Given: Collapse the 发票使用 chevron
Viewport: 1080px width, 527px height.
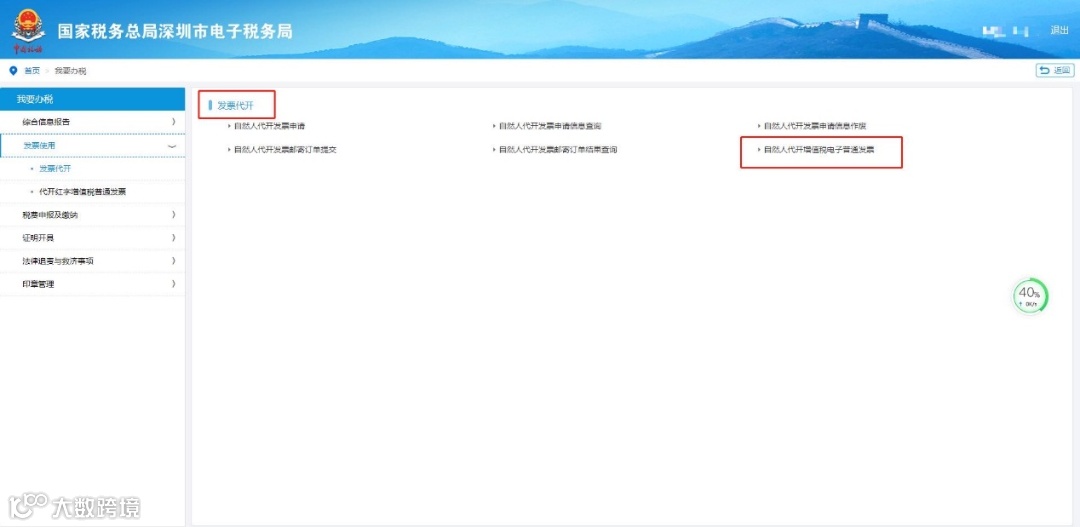Looking at the screenshot, I should click(172, 146).
